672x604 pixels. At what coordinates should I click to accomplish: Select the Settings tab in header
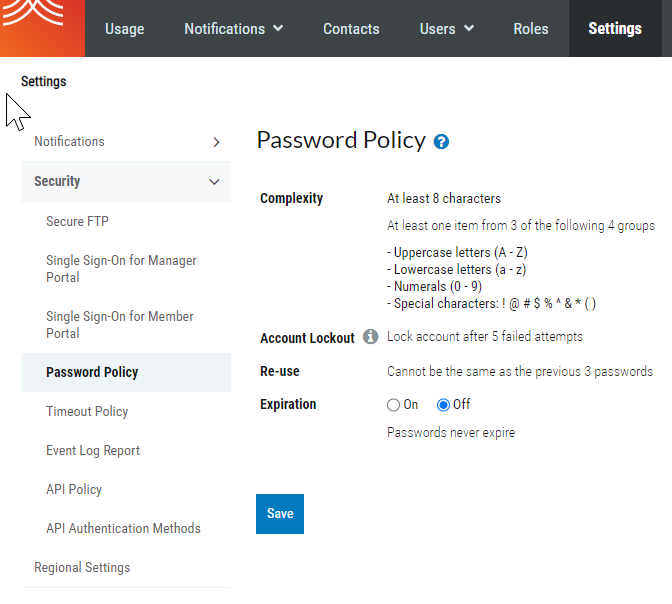pyautogui.click(x=615, y=29)
